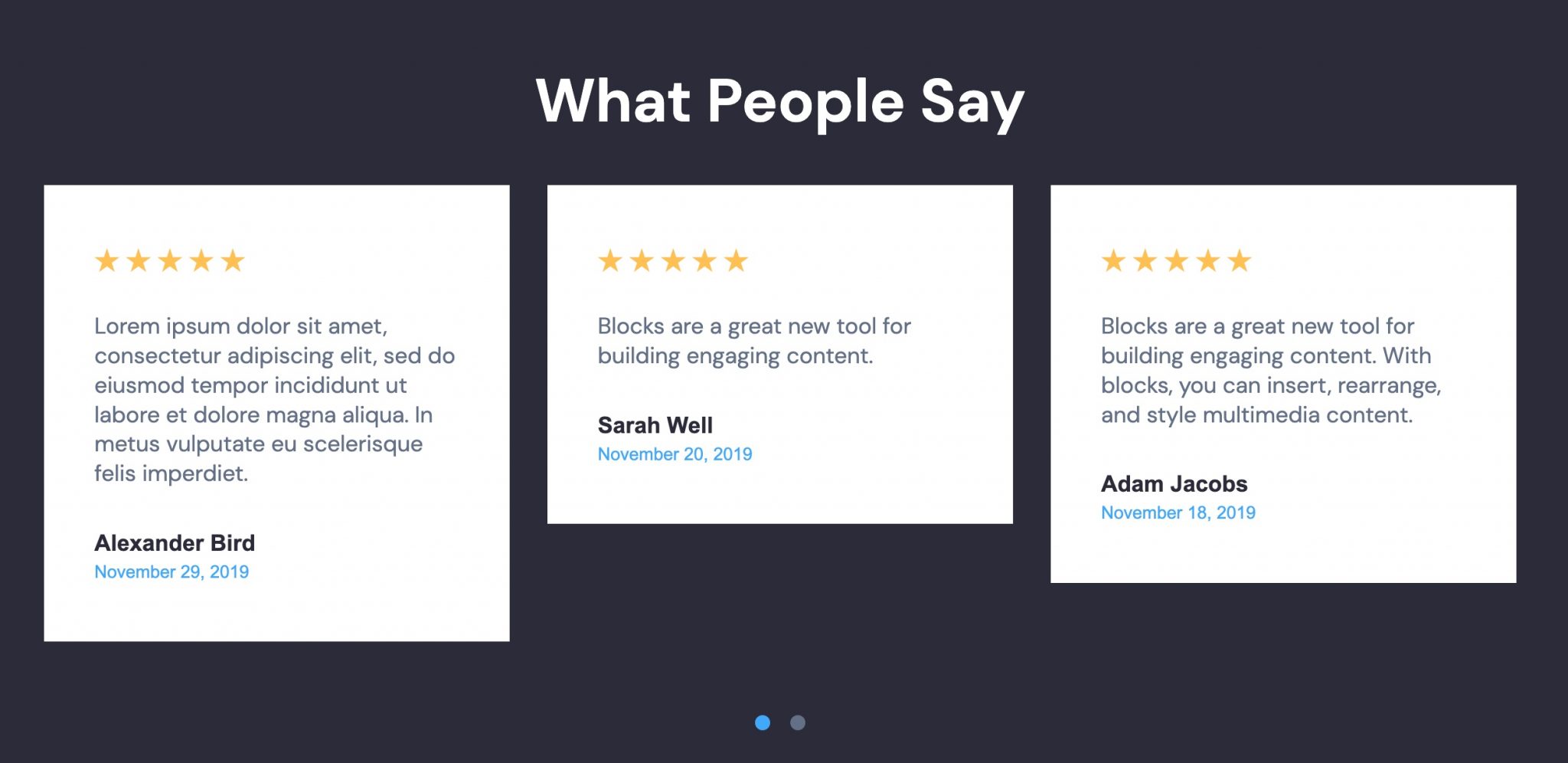Switch to the second carousel slide dot
Screen dimensions: 1568x763
(798, 722)
